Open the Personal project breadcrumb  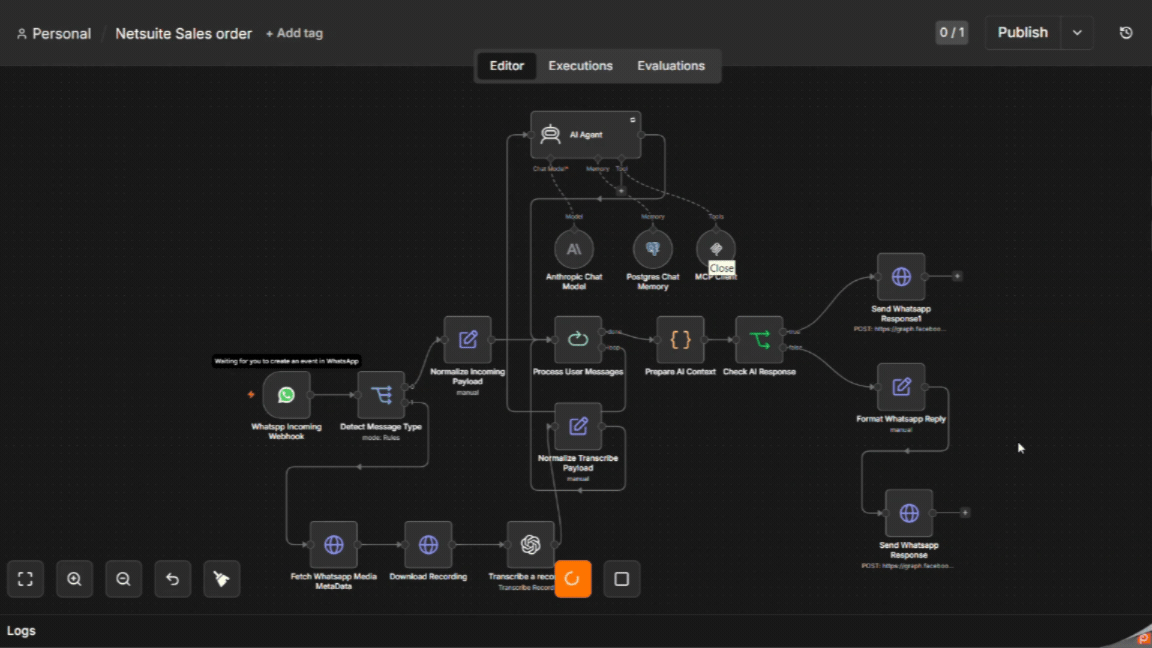54,34
